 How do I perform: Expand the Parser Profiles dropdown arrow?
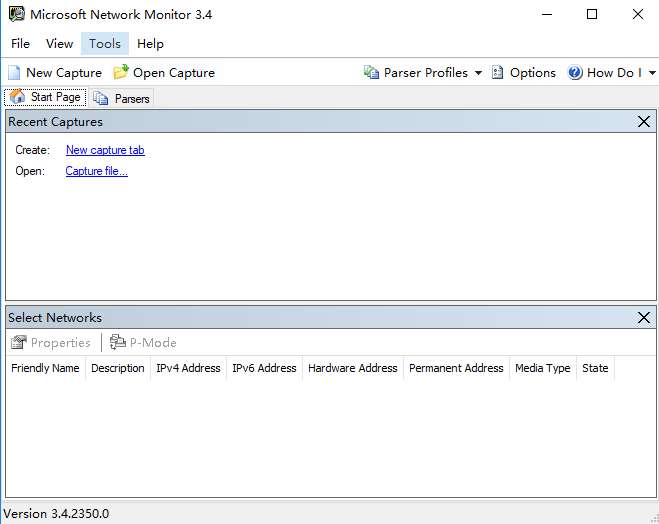tap(478, 73)
